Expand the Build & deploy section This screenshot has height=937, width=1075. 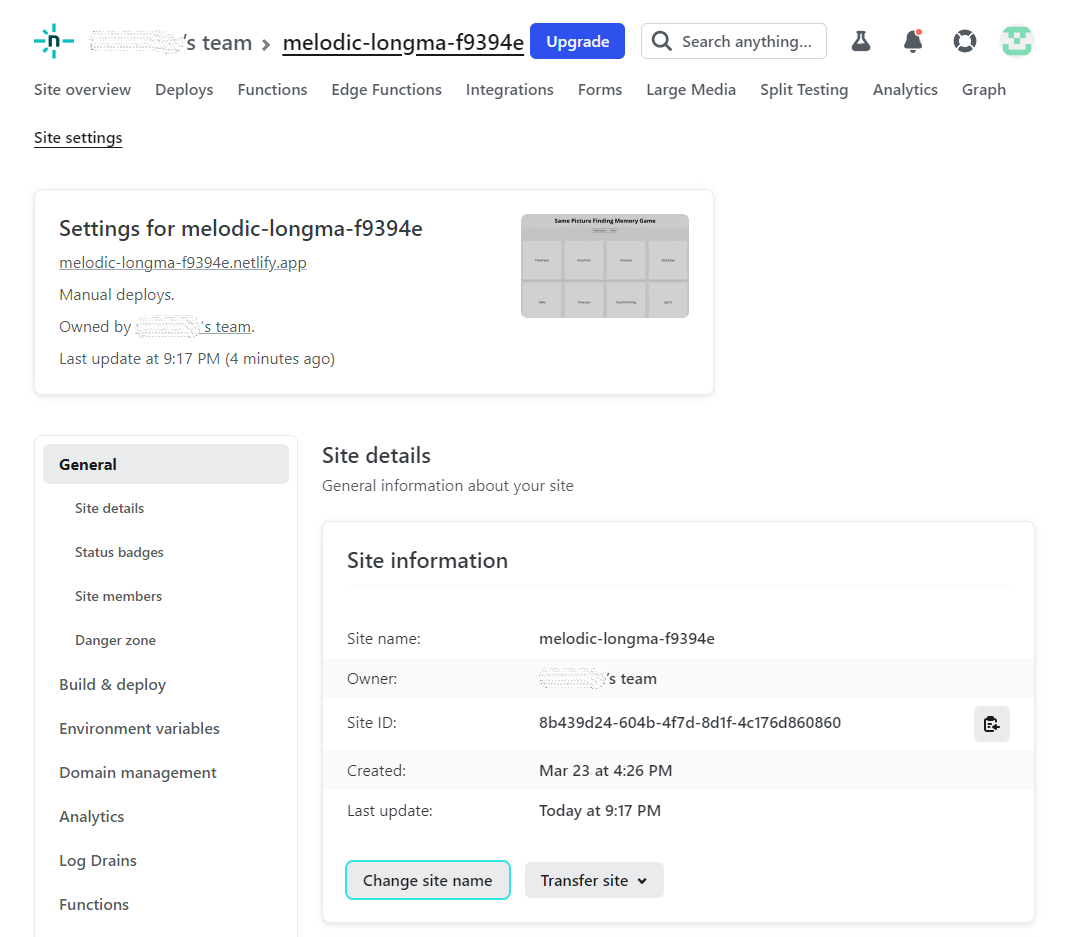(112, 684)
